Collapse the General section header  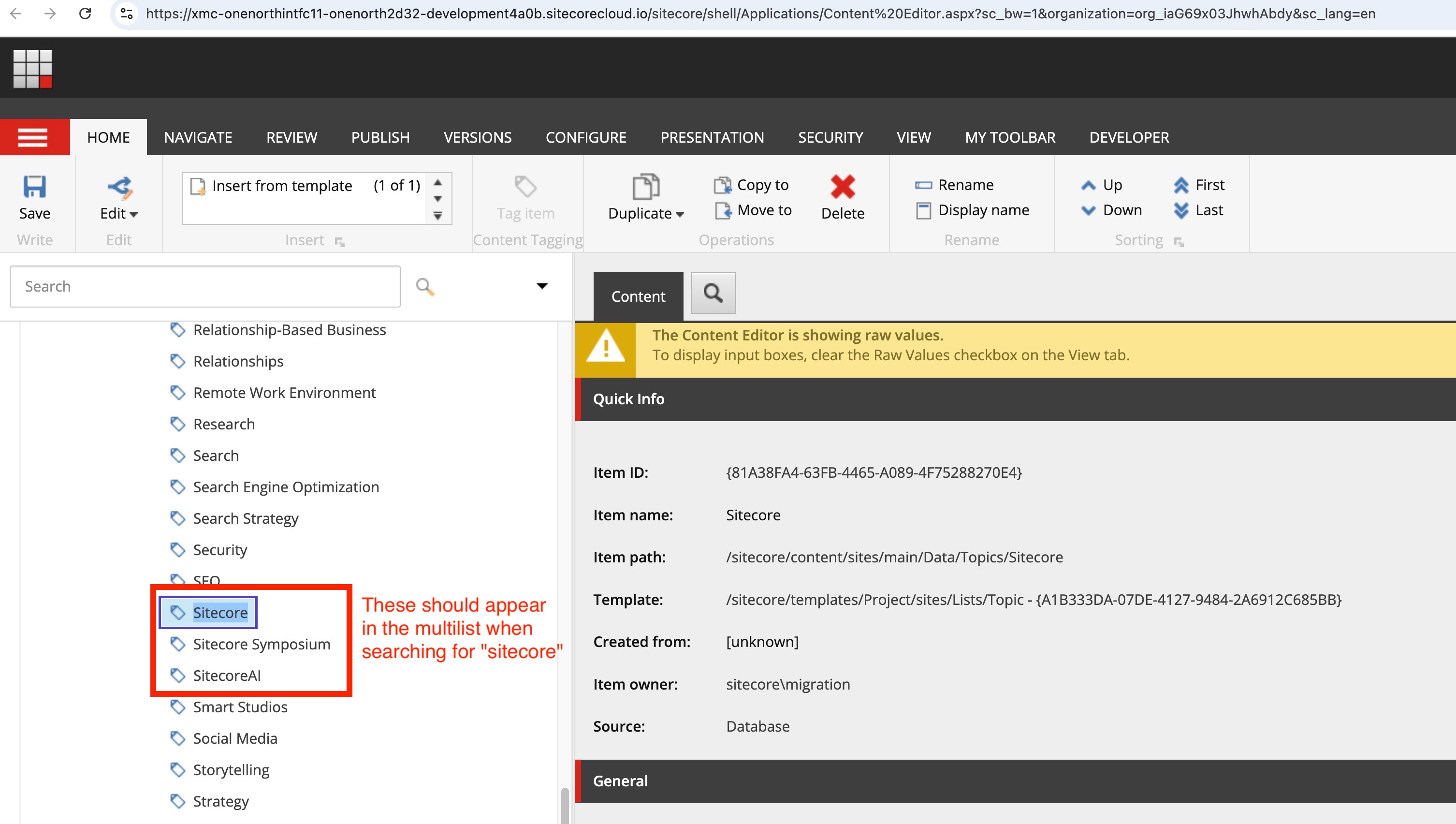pos(1015,781)
